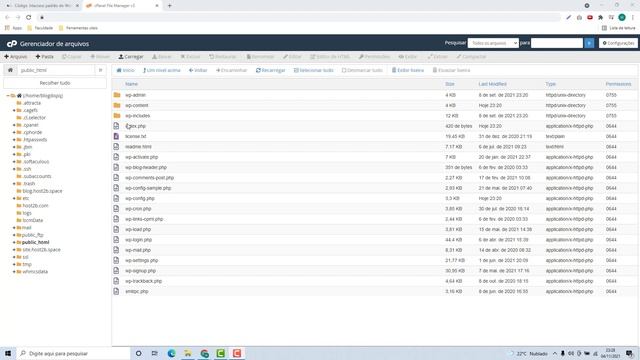Select the ssl folder in tree

coord(25,257)
